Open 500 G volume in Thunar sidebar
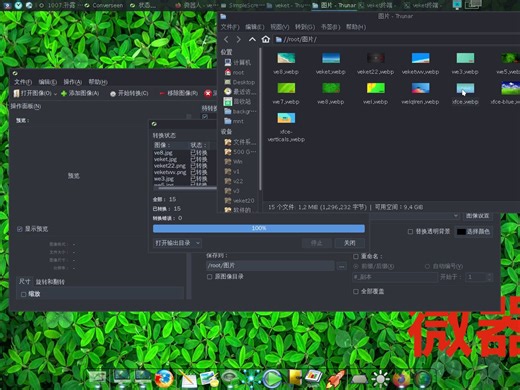Viewport: 520px width, 390px height. [x=240, y=152]
